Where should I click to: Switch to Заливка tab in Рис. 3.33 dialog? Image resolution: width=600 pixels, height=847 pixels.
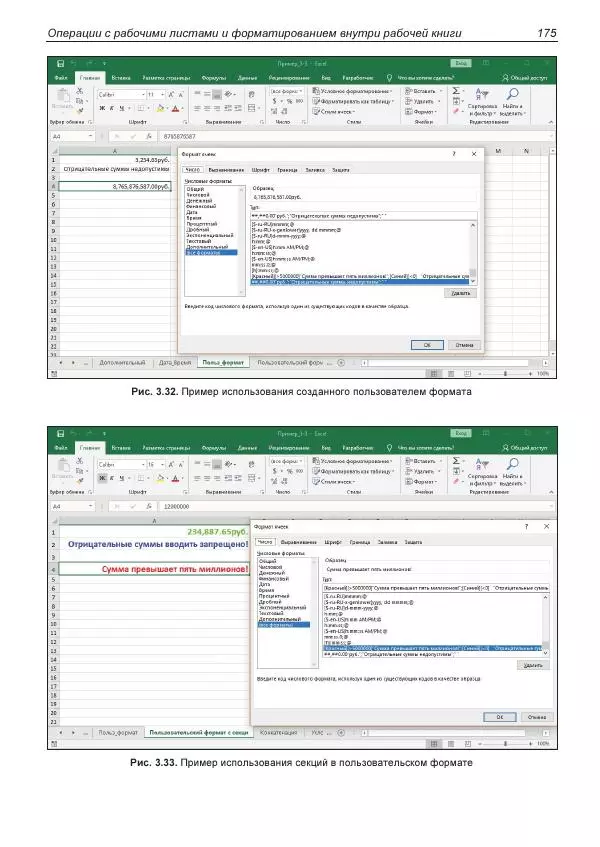387,542
